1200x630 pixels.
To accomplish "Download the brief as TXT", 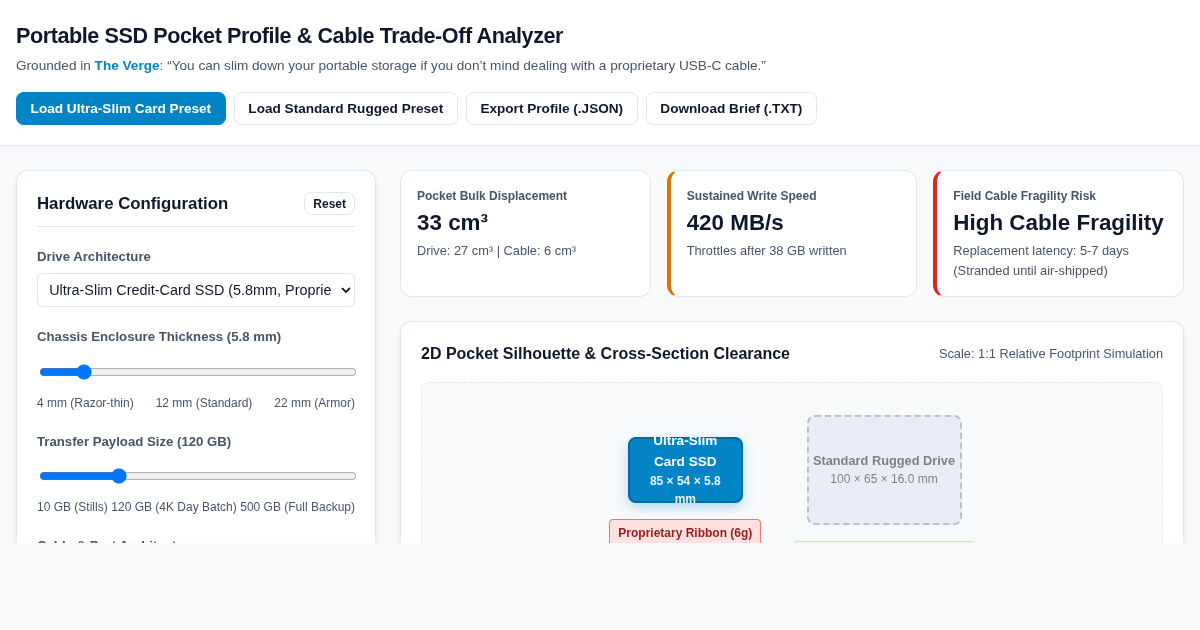I will [731, 109].
